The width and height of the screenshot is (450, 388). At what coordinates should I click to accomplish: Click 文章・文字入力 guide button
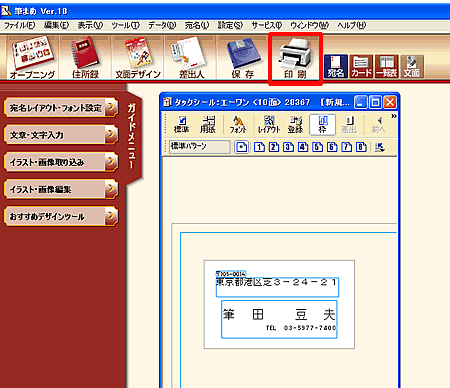[x=61, y=135]
